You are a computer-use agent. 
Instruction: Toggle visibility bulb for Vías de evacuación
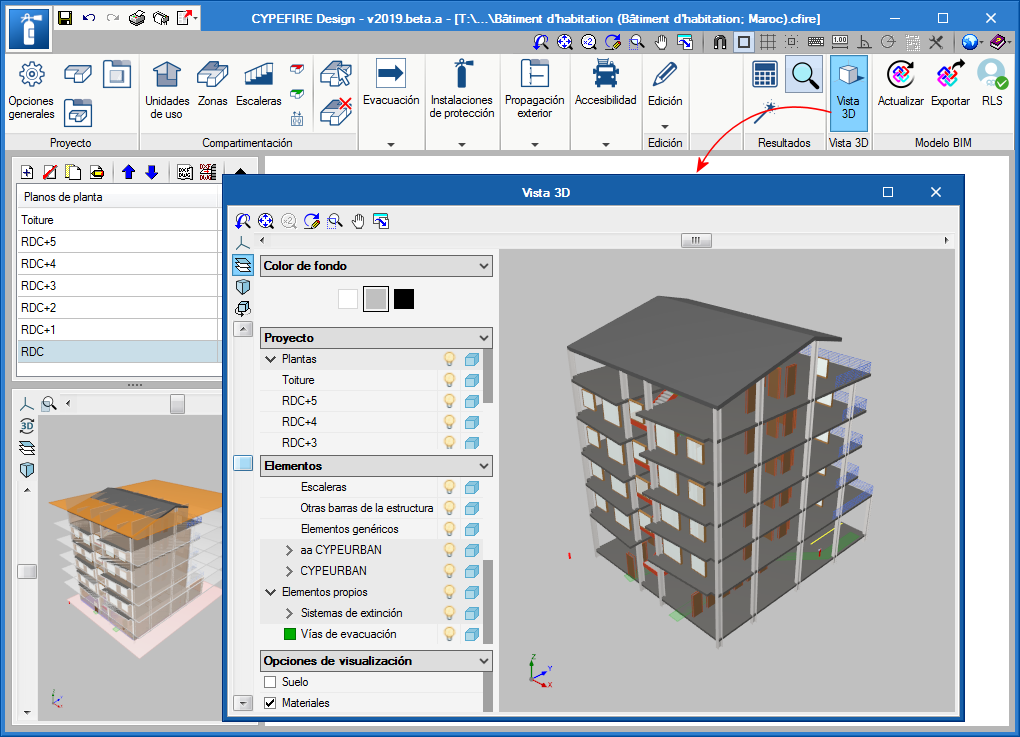click(x=449, y=634)
